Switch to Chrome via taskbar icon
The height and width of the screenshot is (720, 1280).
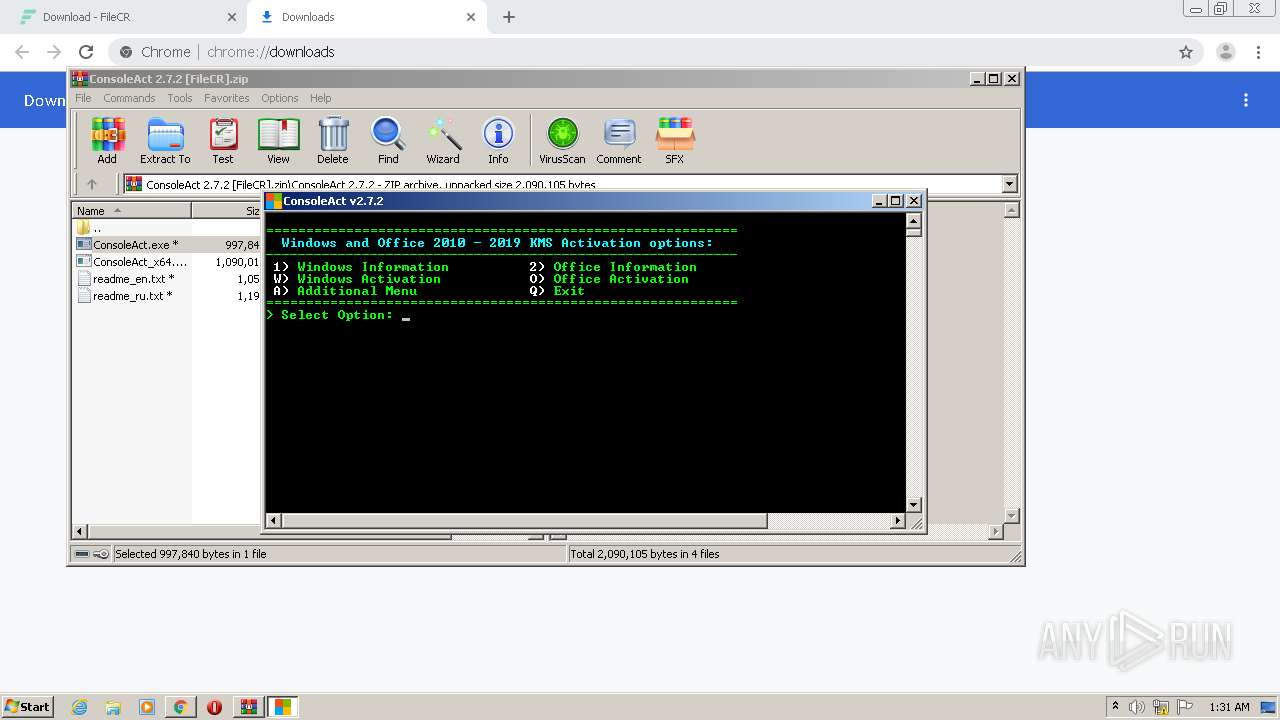tap(181, 707)
